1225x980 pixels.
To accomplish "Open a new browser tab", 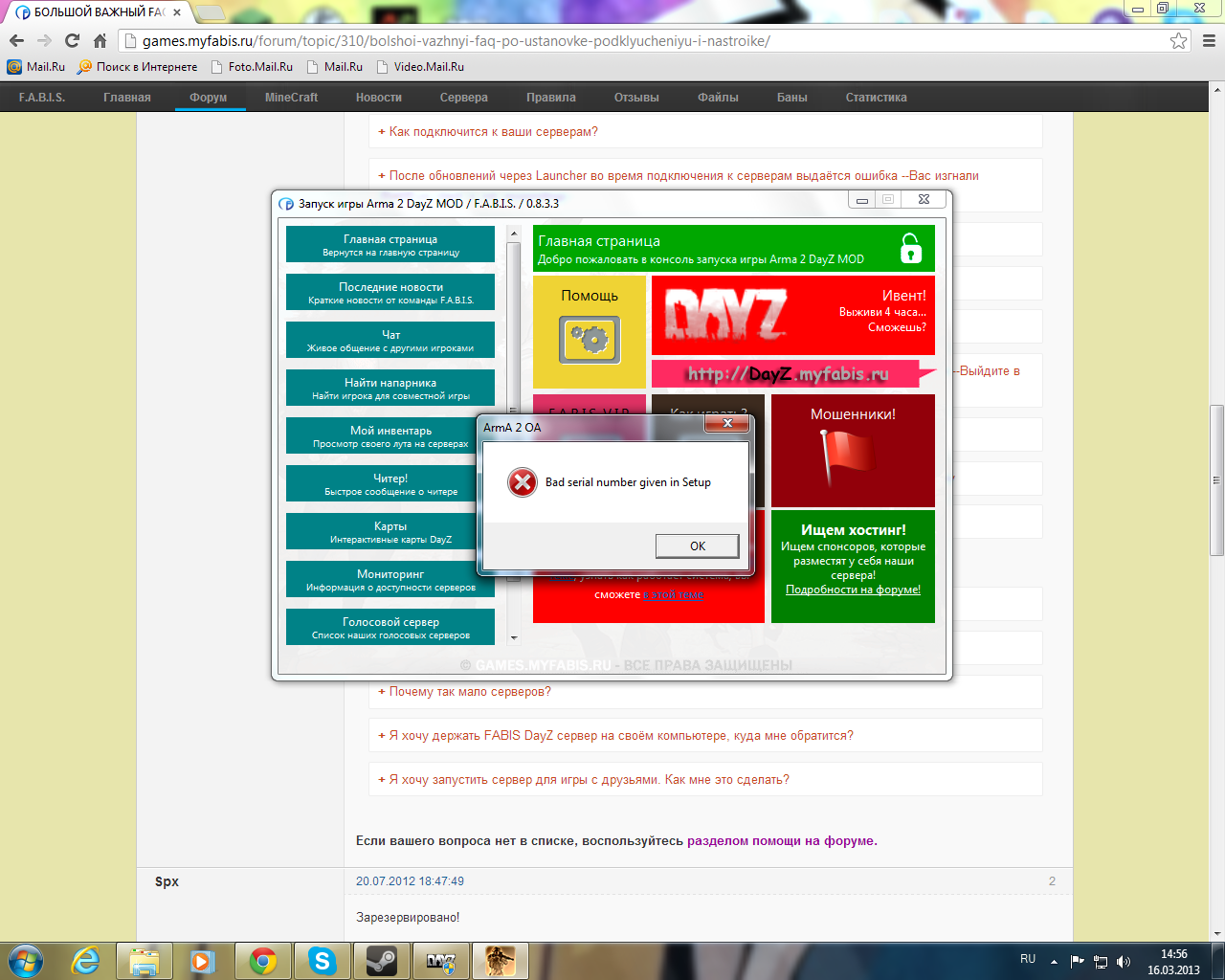I will point(211,12).
